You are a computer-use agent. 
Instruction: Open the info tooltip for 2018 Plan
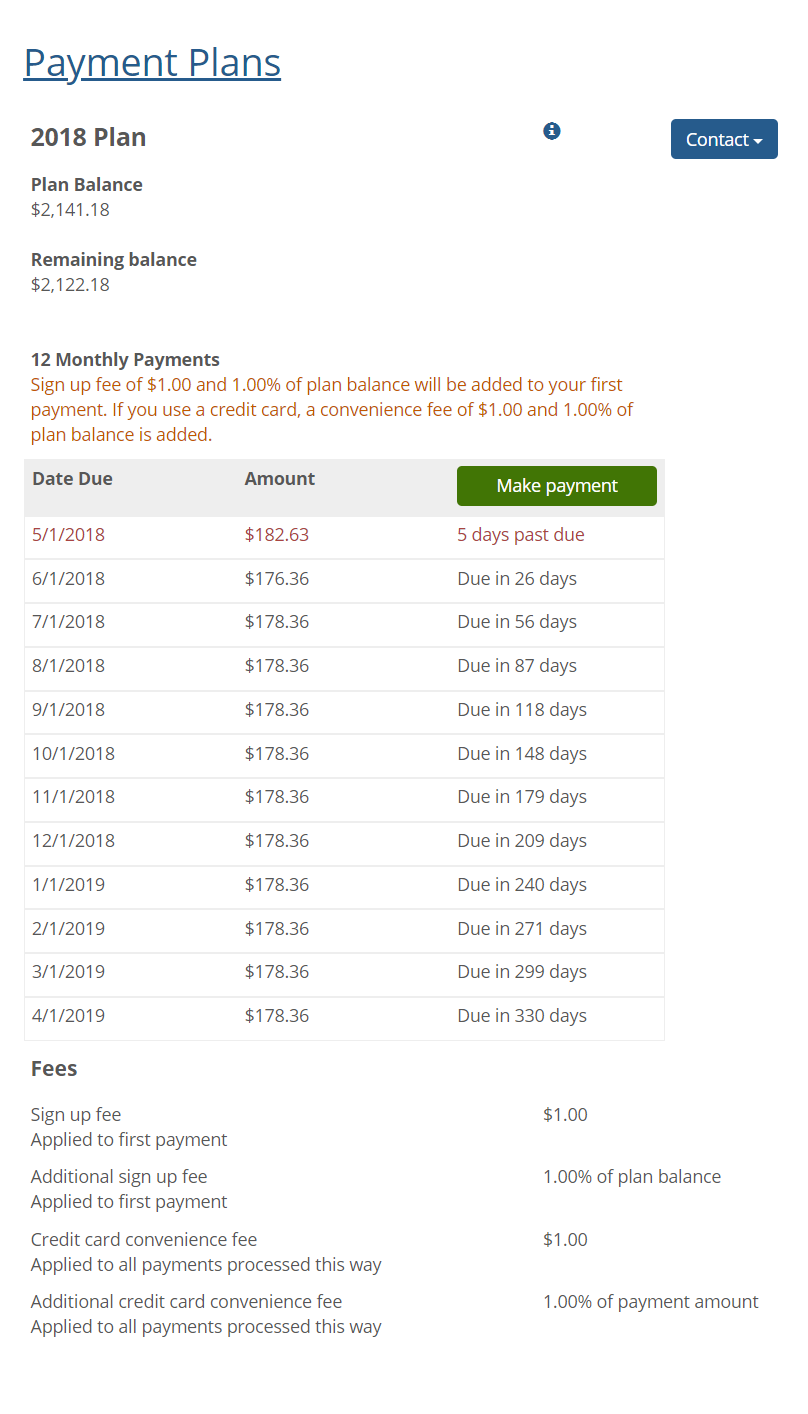coord(551,131)
